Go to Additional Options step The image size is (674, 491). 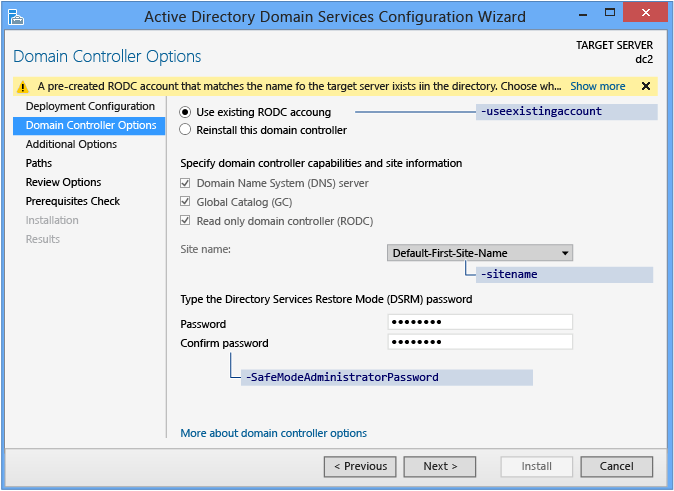pos(71,144)
